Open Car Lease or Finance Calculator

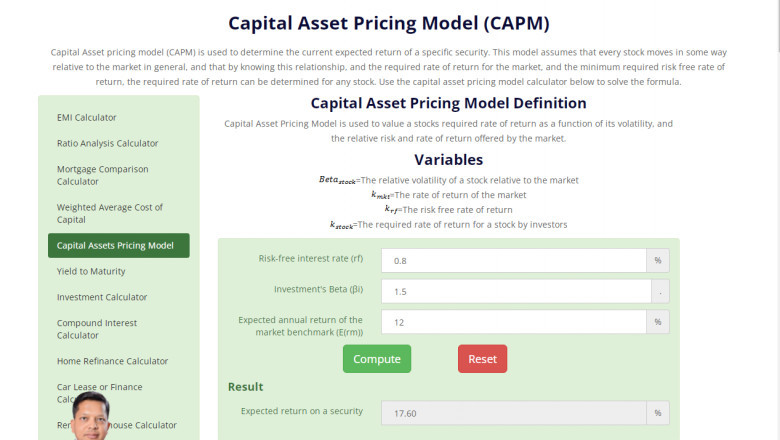100,388
